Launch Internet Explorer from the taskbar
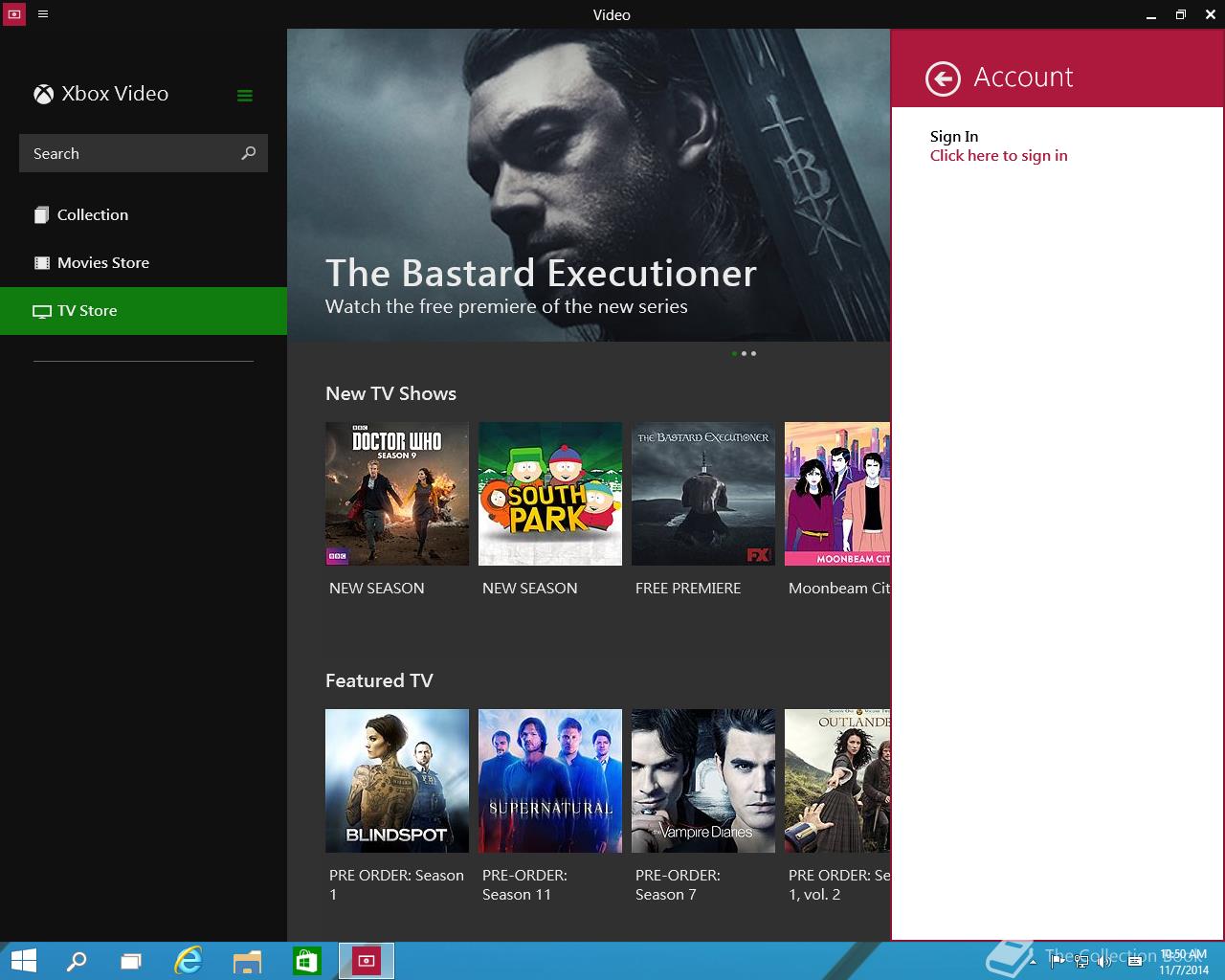 [189, 961]
